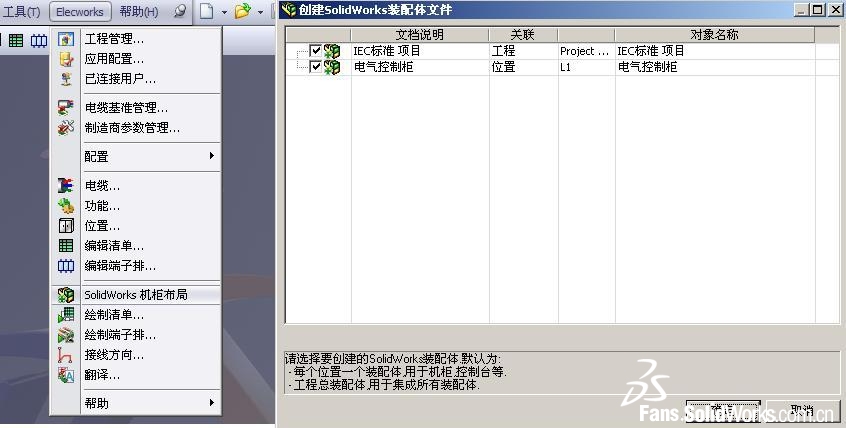This screenshot has height=428, width=846.
Task: Click the terminal strip toolbar icon
Action: pyautogui.click(x=38, y=40)
